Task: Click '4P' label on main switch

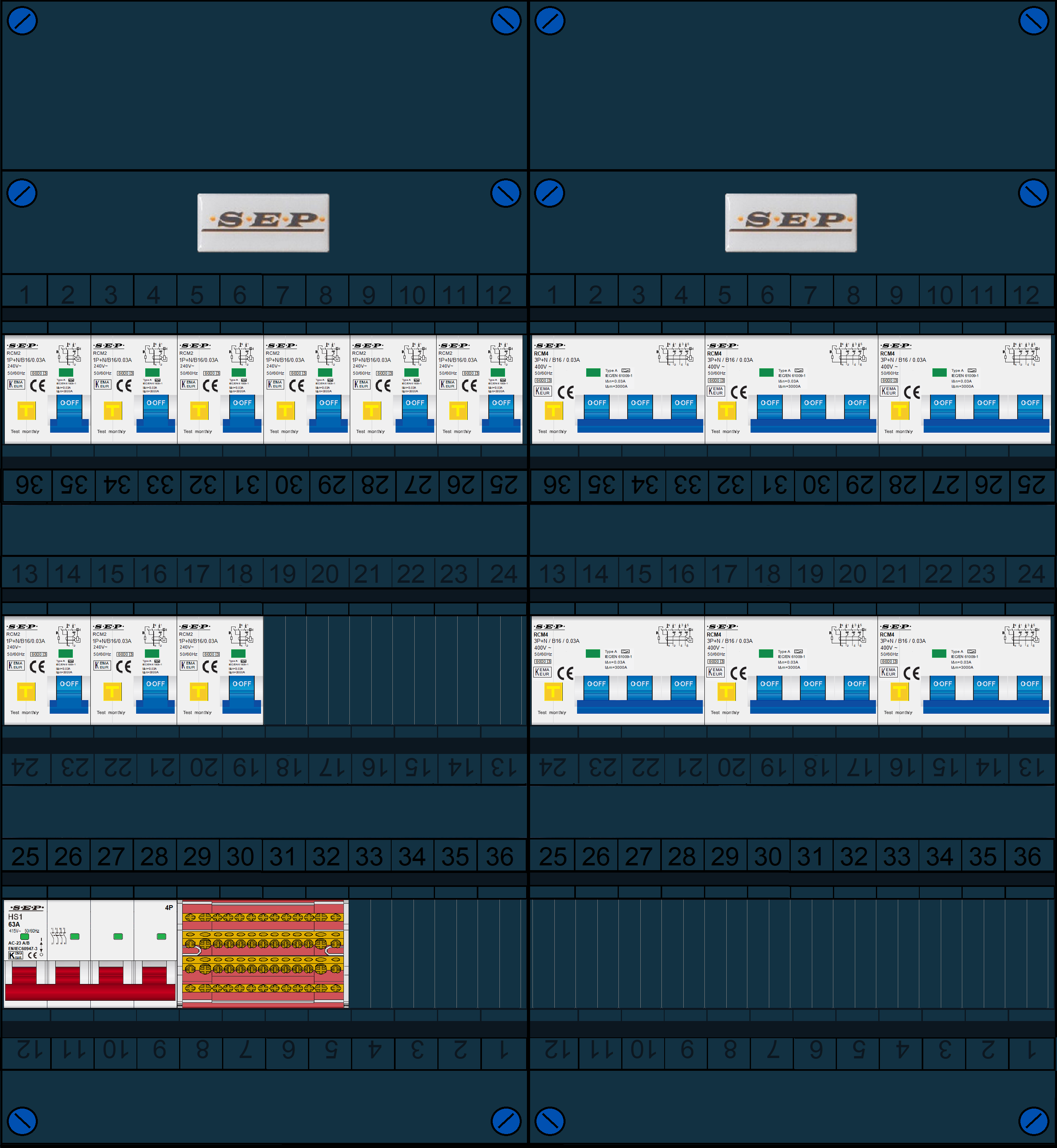Action: coord(169,907)
